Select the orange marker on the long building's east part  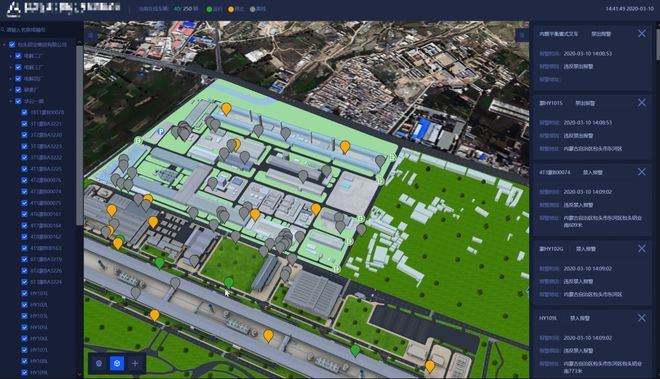coord(345,147)
